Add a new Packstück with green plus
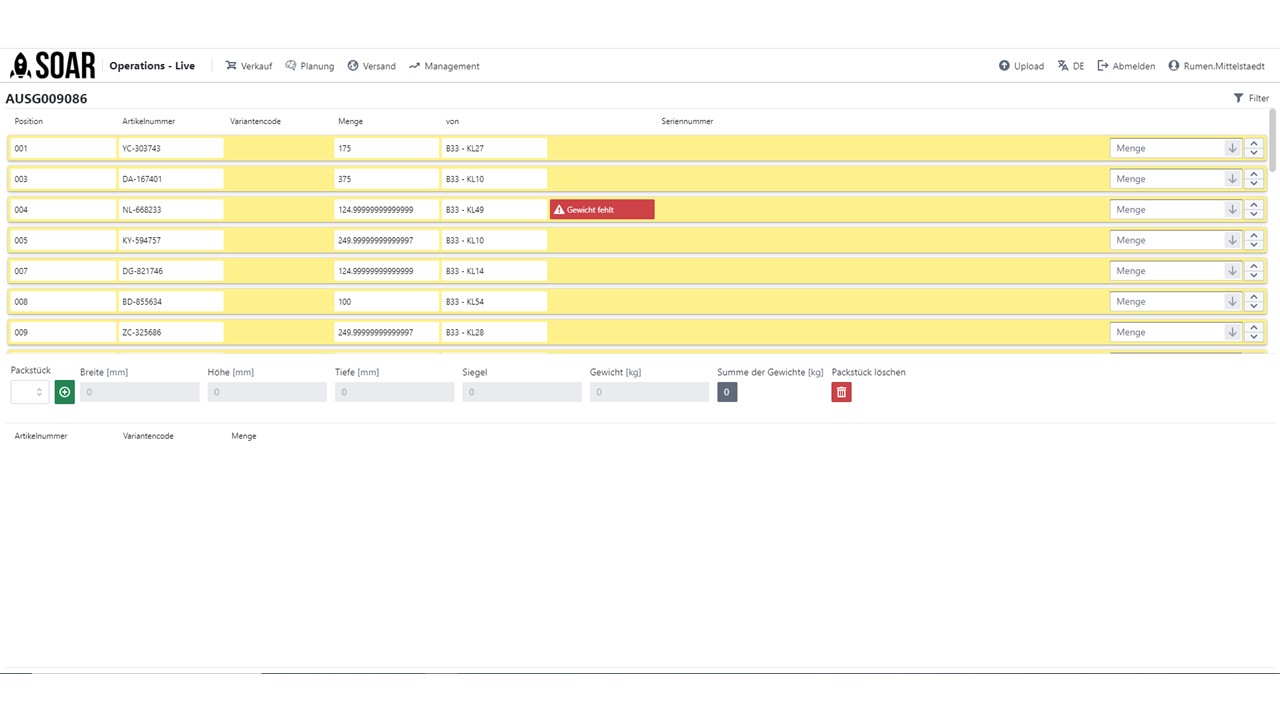This screenshot has width=1280, height=720. (x=65, y=392)
